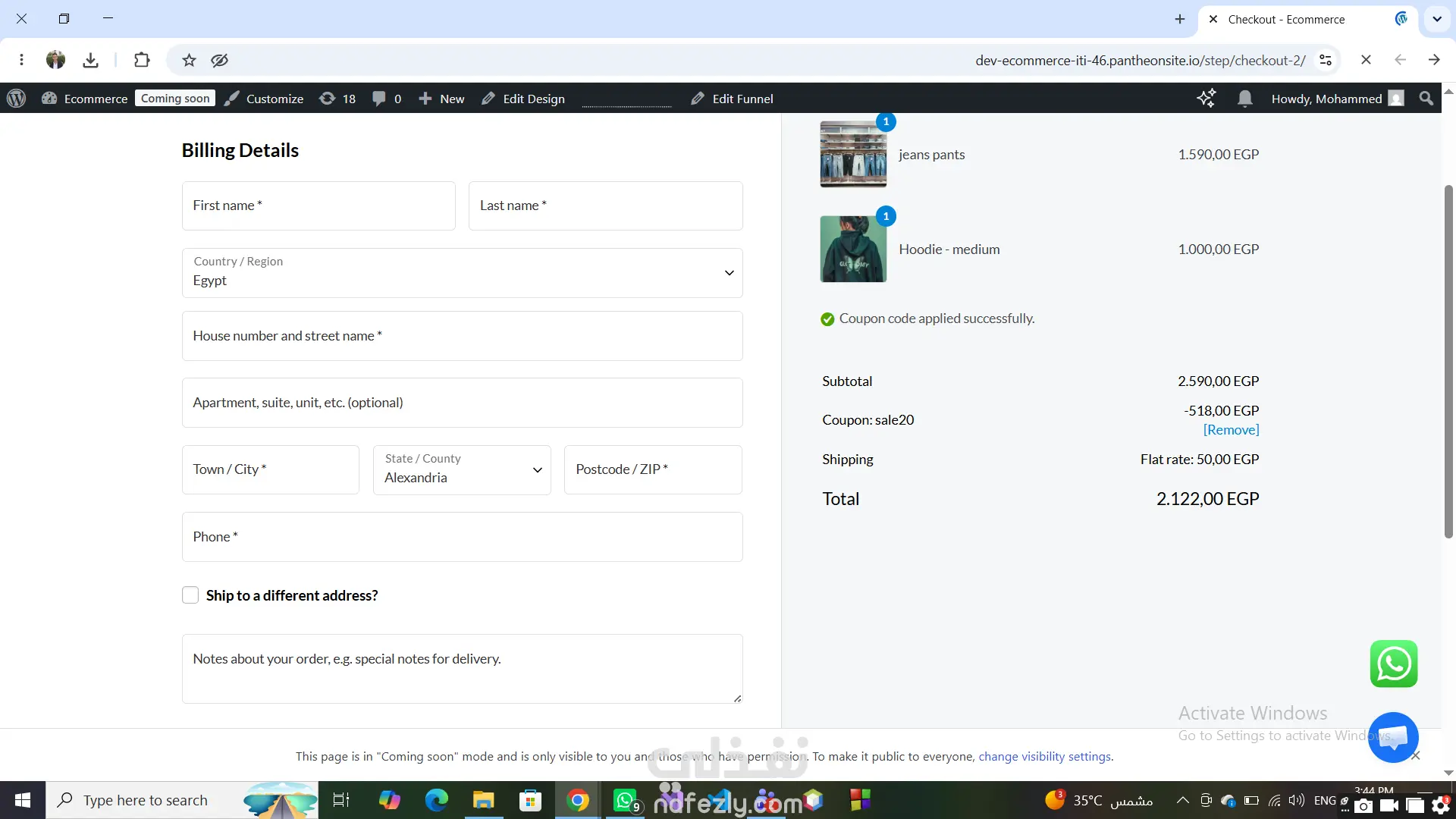Open the extensions puzzle icon
Screen dimensions: 1456x819
click(142, 60)
